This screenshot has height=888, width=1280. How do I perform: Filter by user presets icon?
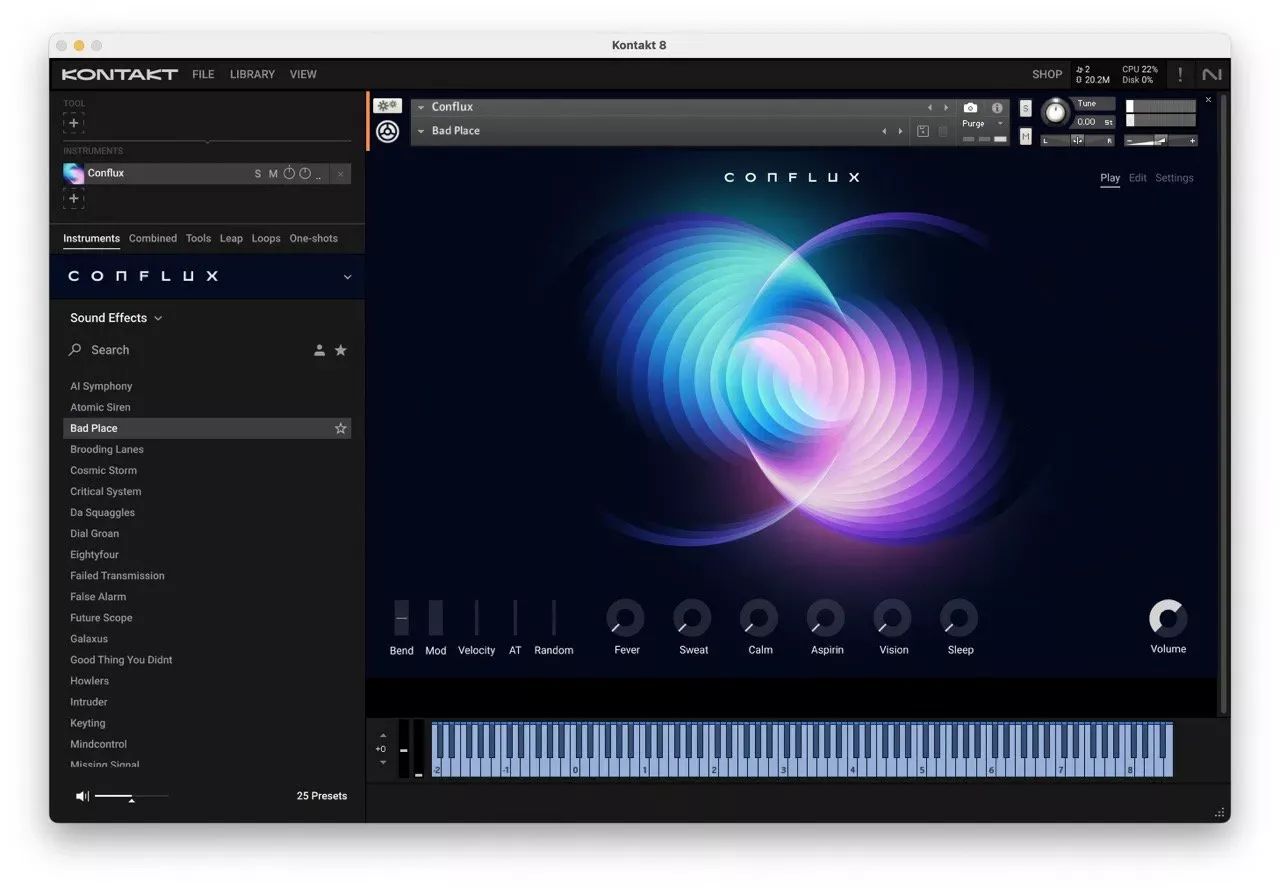click(x=319, y=350)
